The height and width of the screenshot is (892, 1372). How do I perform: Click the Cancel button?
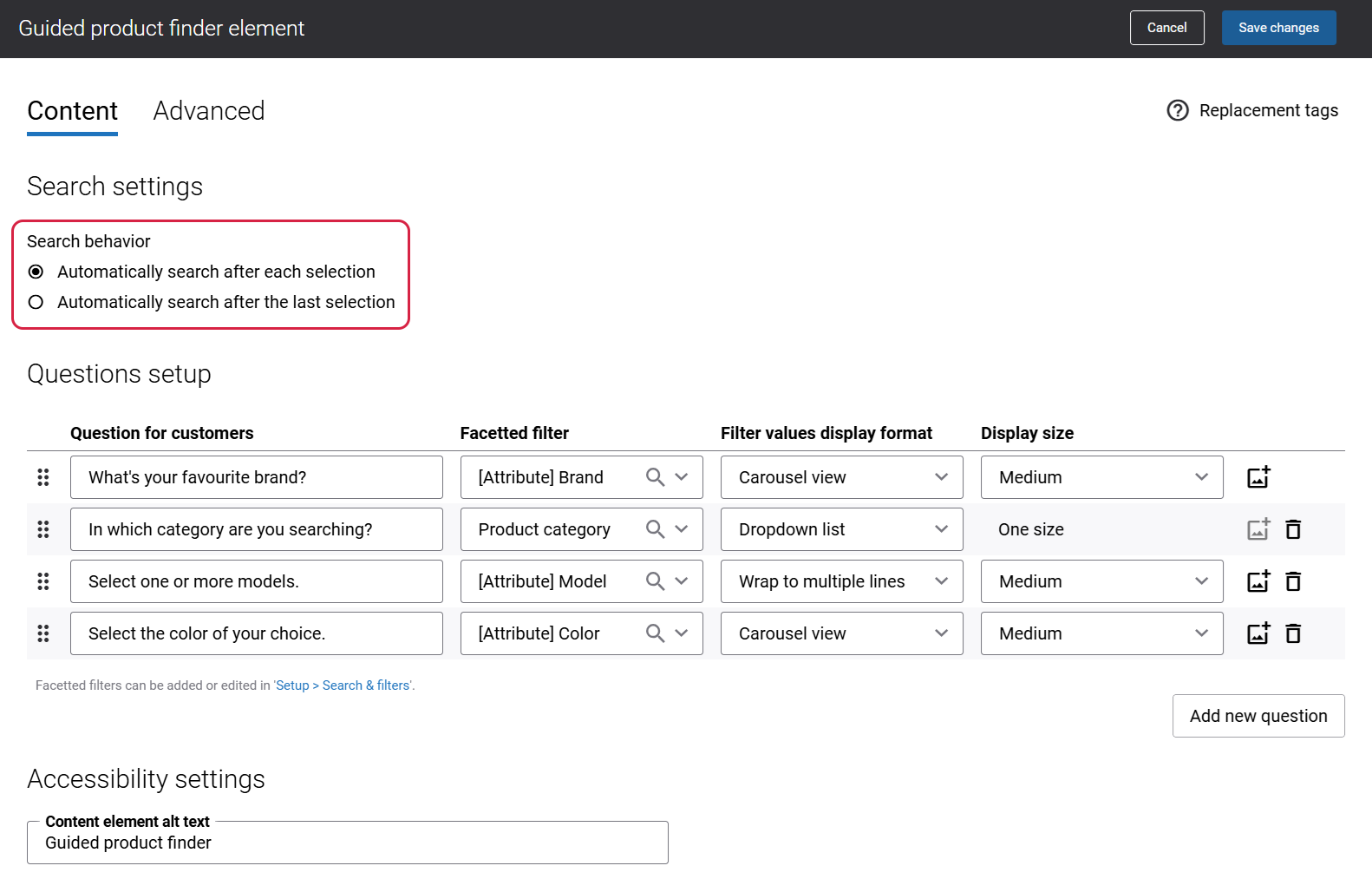tap(1166, 28)
